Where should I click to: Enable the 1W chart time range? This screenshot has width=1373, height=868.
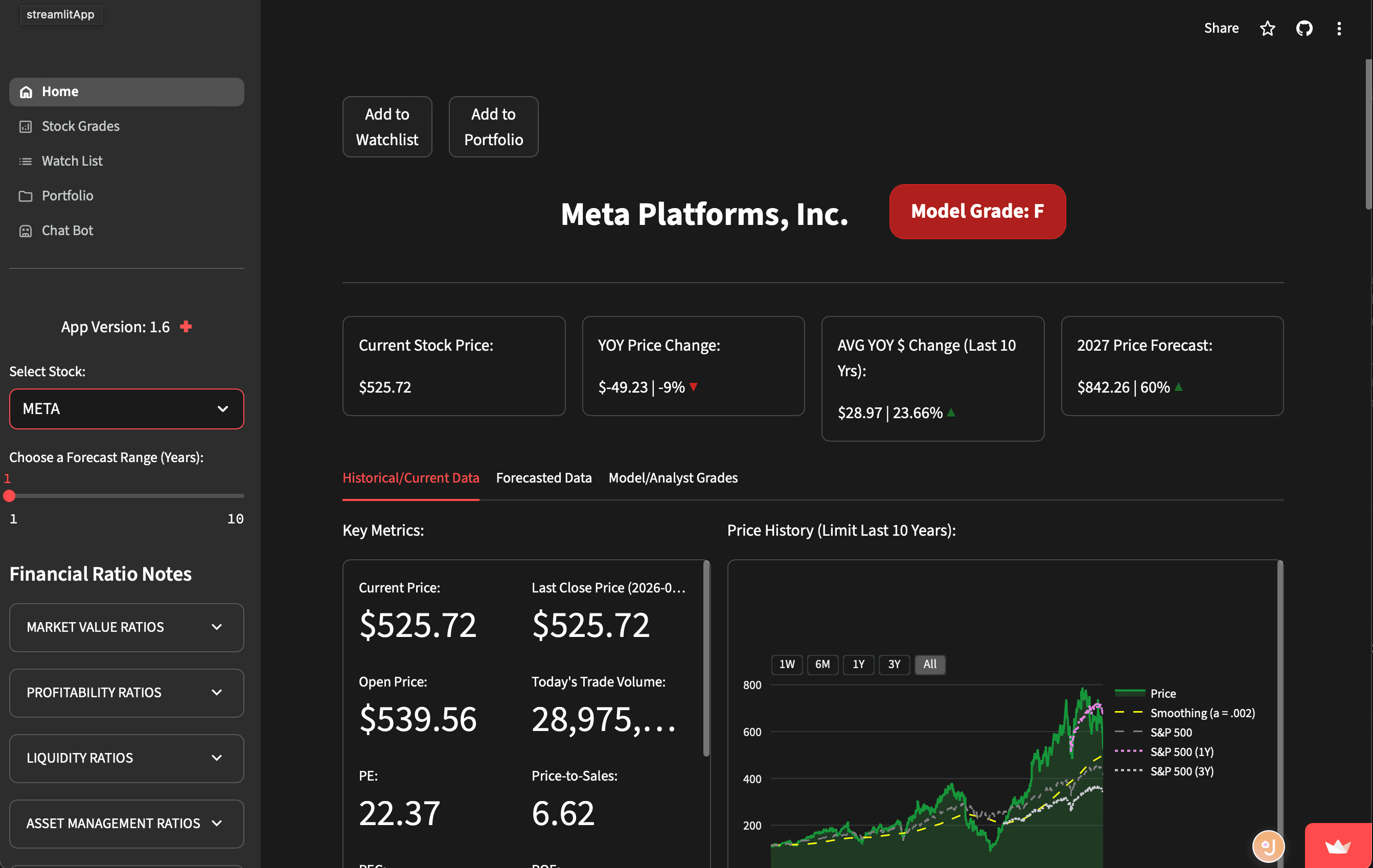click(787, 665)
